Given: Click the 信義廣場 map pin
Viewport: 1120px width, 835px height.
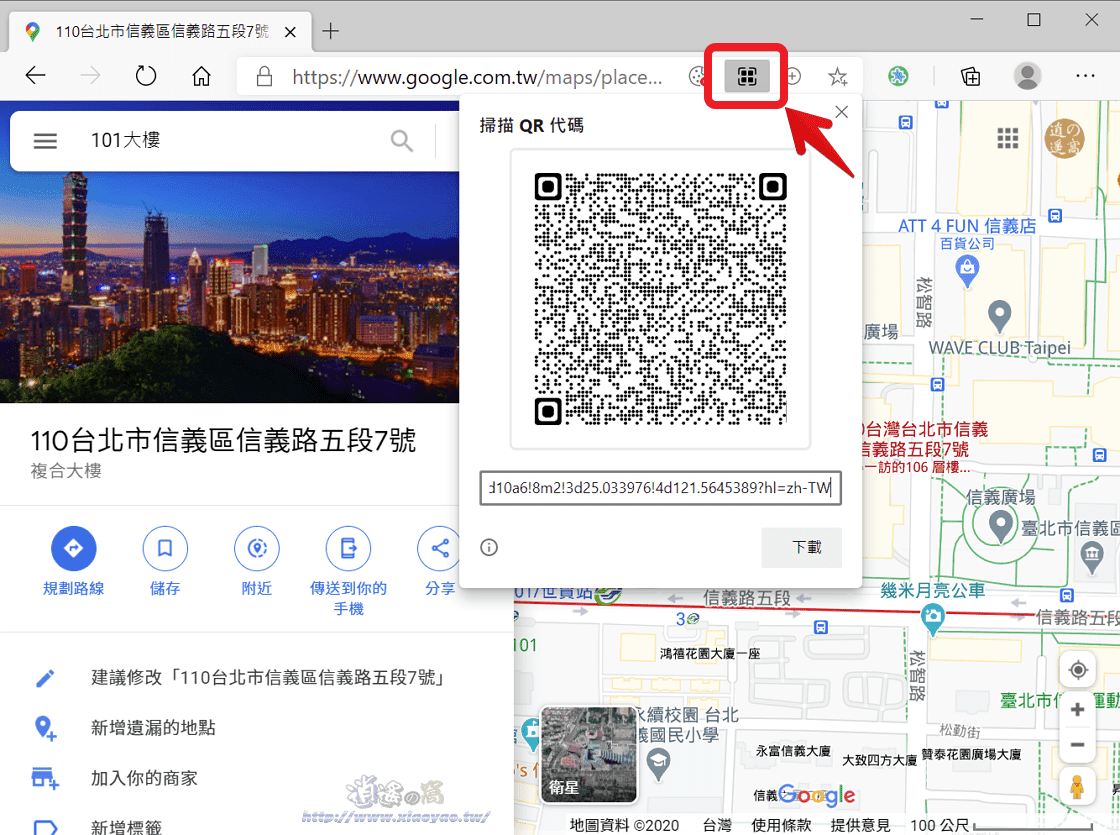Looking at the screenshot, I should 1001,527.
